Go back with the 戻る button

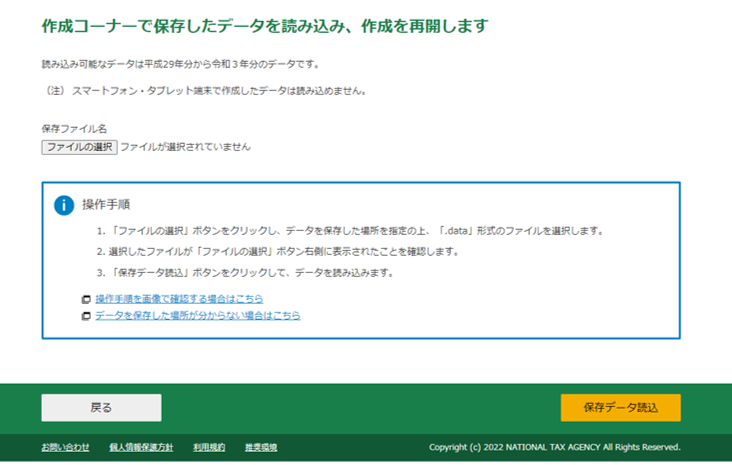click(x=101, y=407)
